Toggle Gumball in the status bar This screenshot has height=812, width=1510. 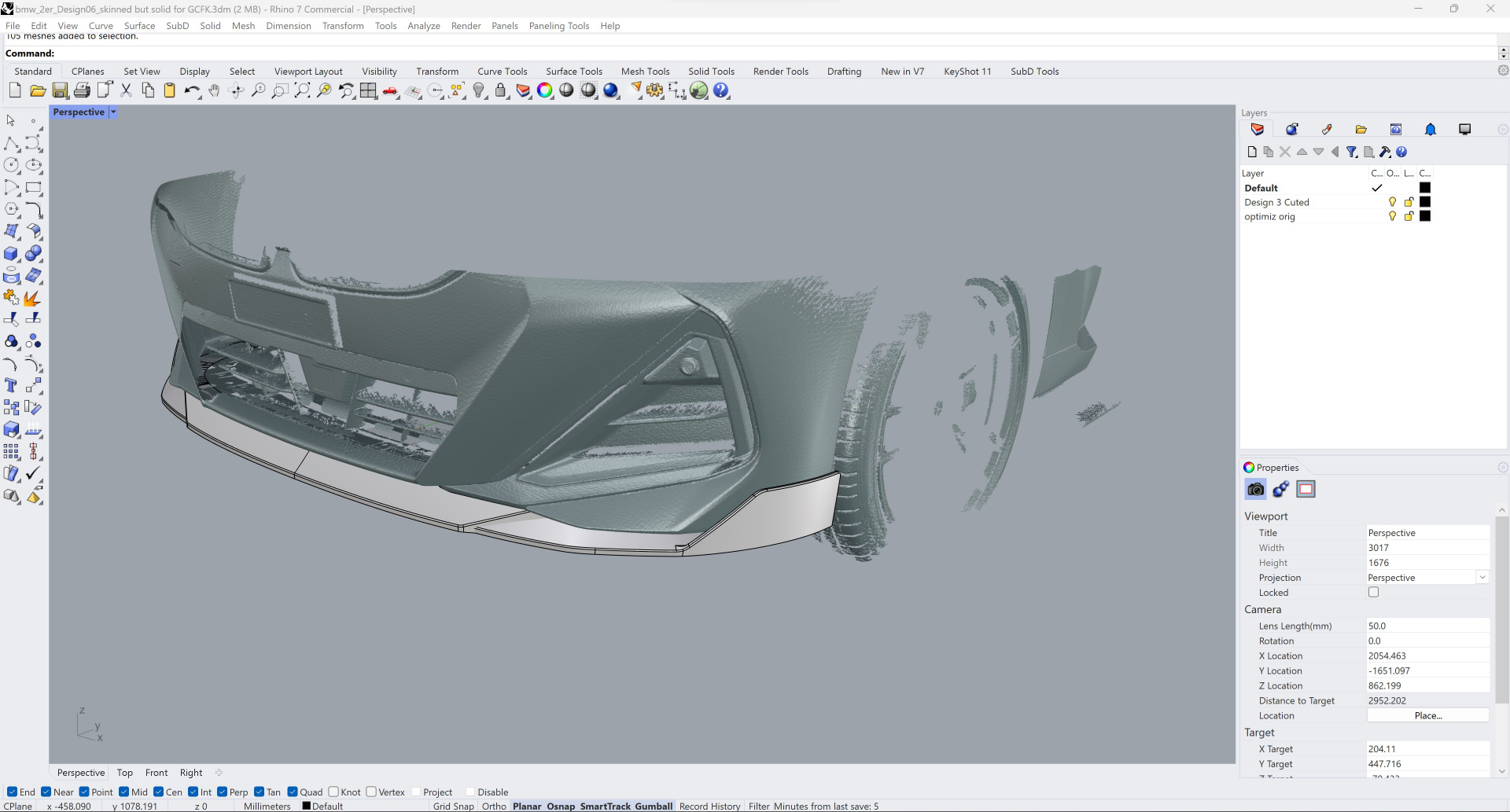click(x=654, y=806)
